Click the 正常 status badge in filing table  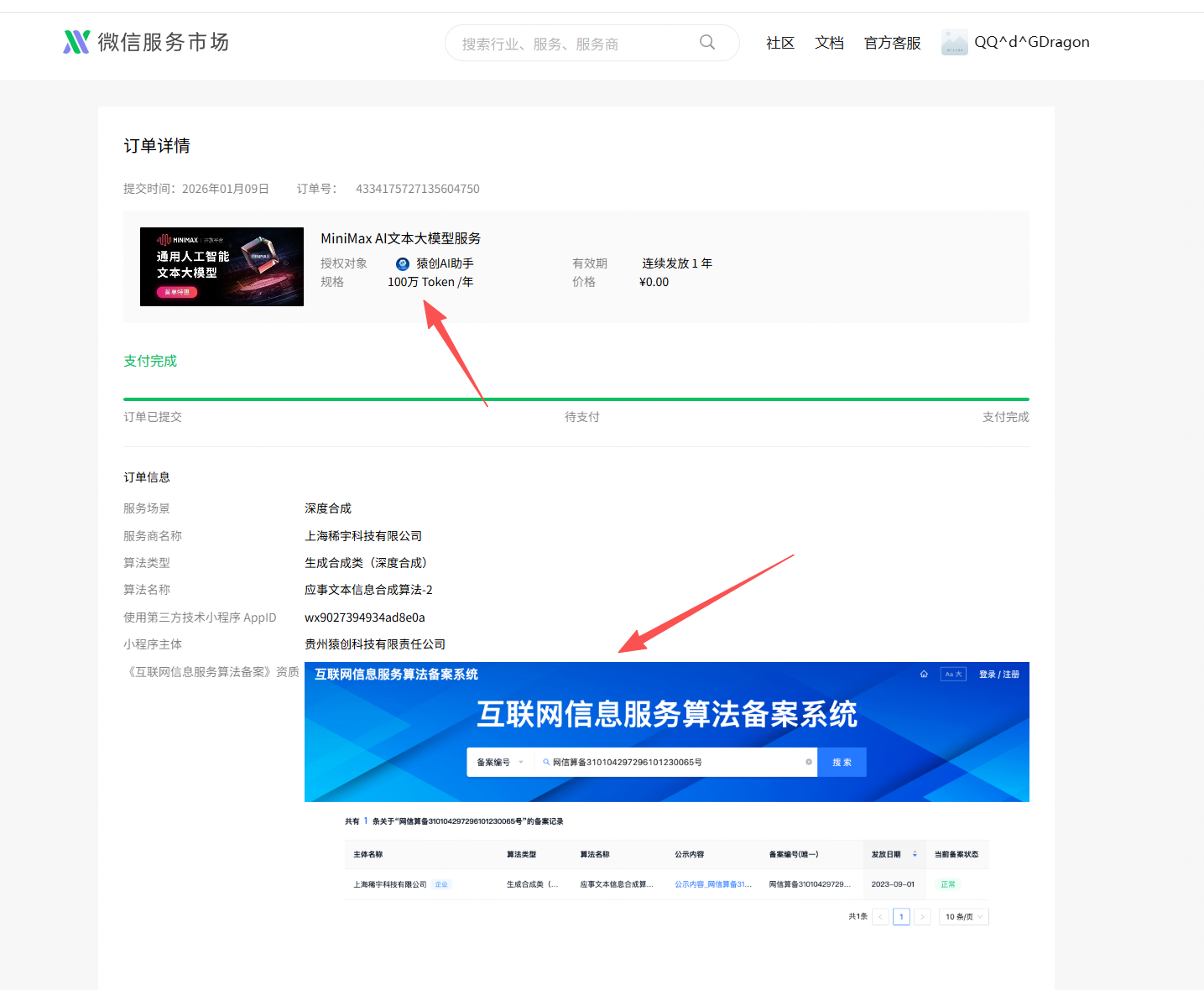tap(948, 884)
